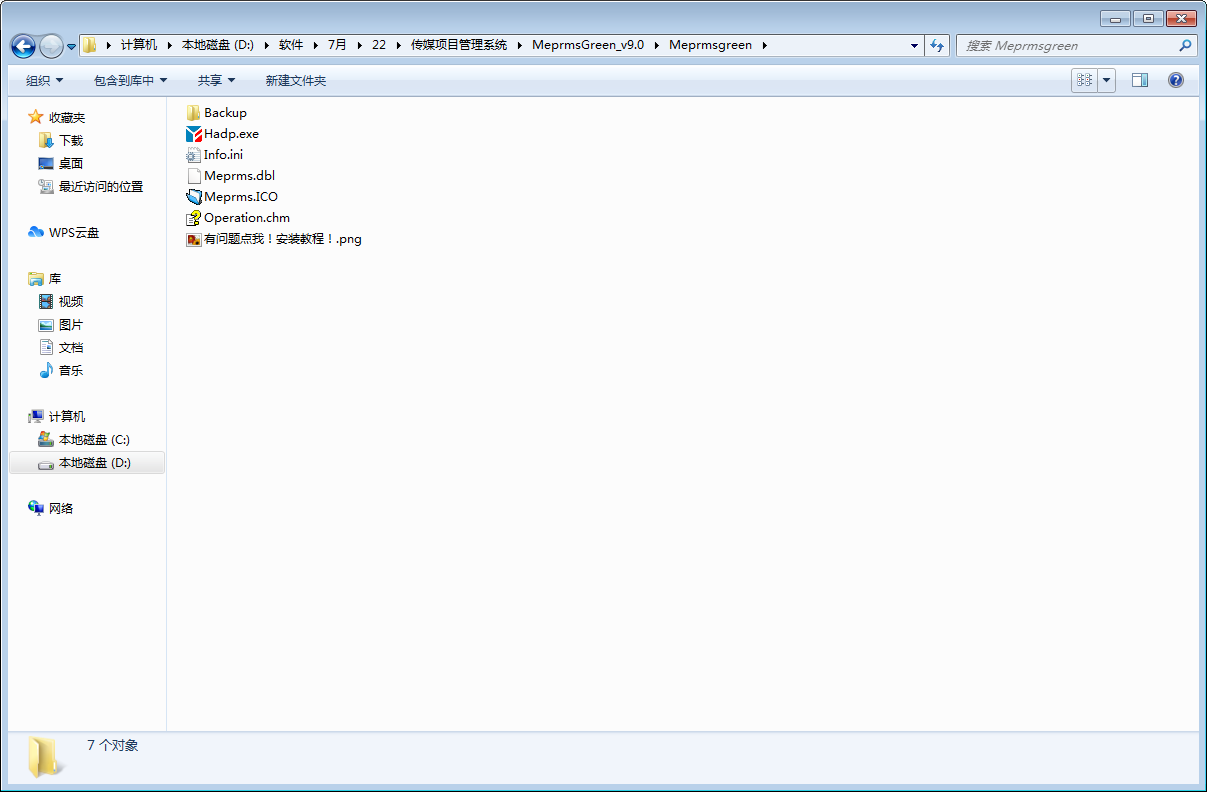Select the Backup folder icon
1207x792 pixels.
coord(194,113)
